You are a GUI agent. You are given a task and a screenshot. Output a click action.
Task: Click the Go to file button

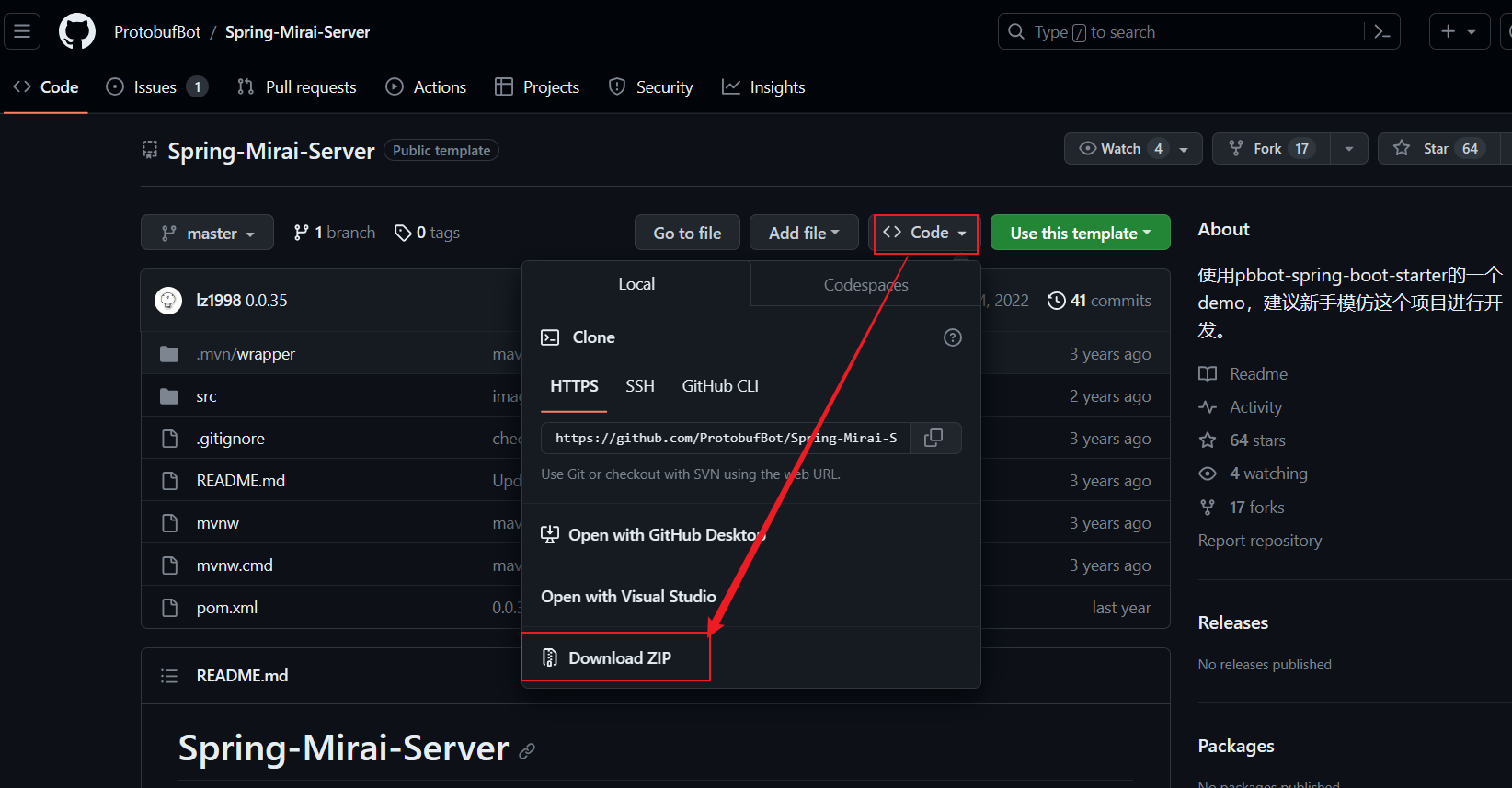(x=687, y=233)
